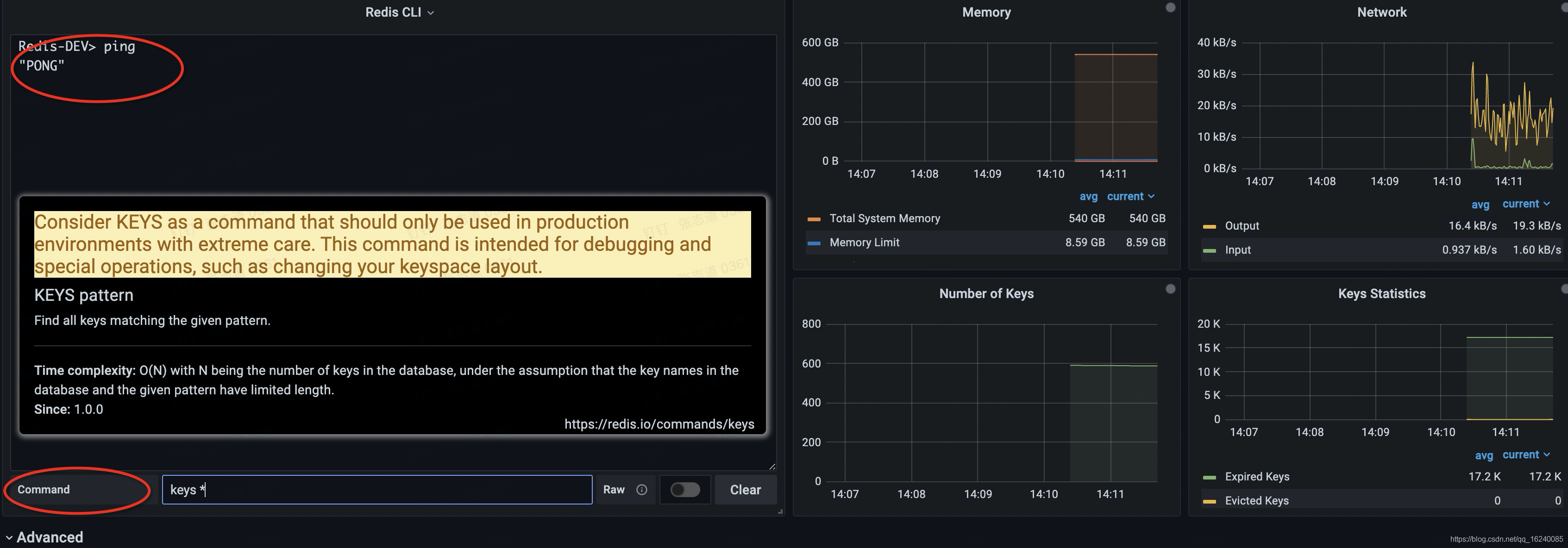Open the Keys Statistics panel title menu

tap(1382, 294)
